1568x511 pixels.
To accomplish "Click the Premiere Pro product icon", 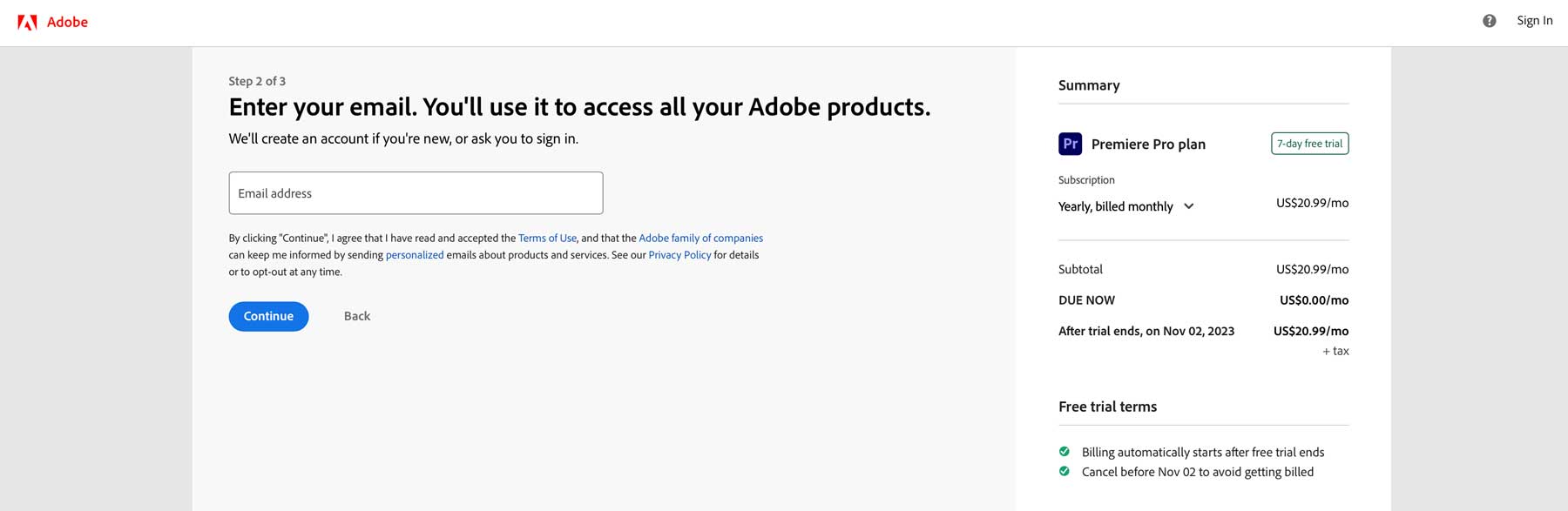I will click(1070, 144).
